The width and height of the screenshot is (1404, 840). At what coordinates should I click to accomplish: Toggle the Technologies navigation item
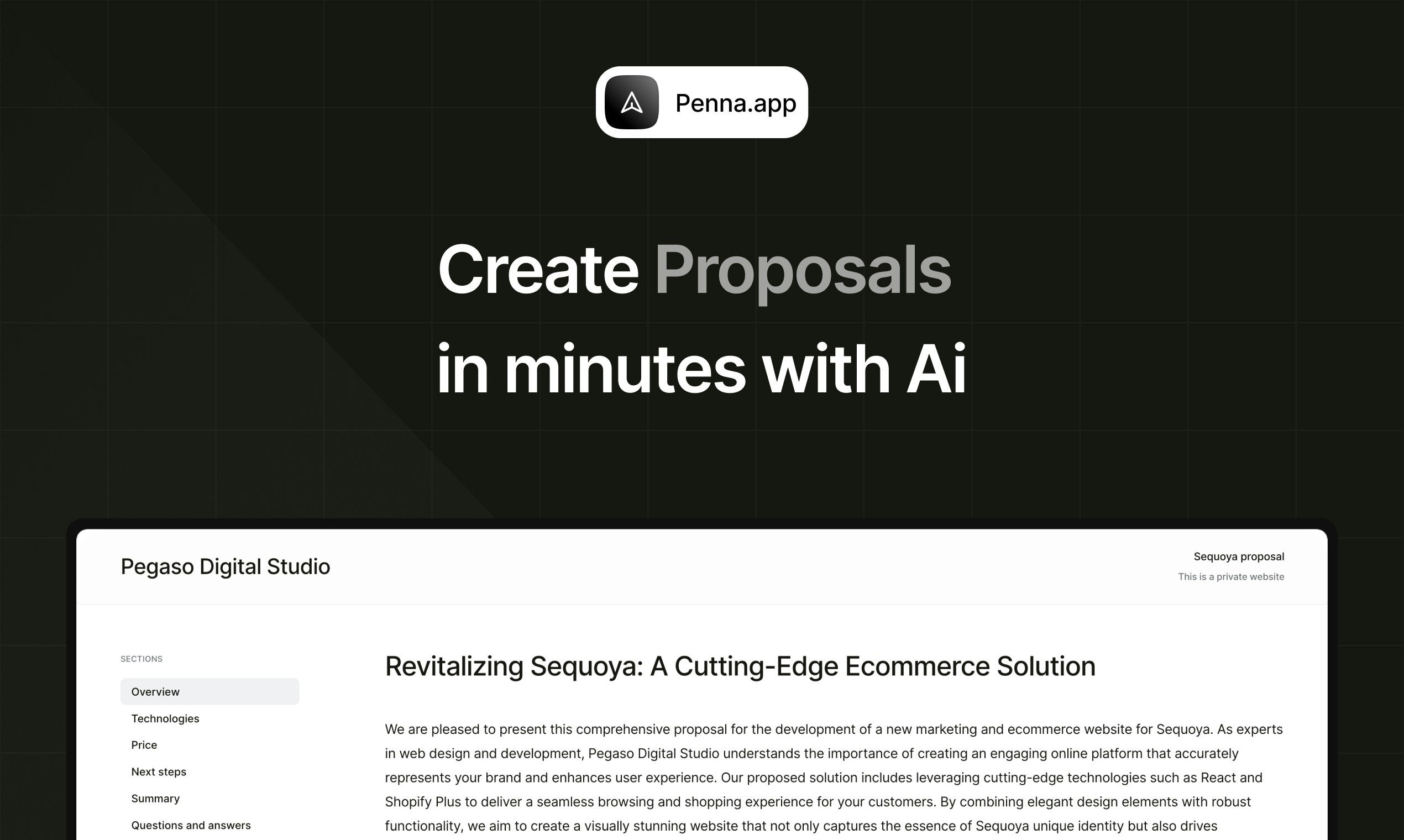[165, 718]
